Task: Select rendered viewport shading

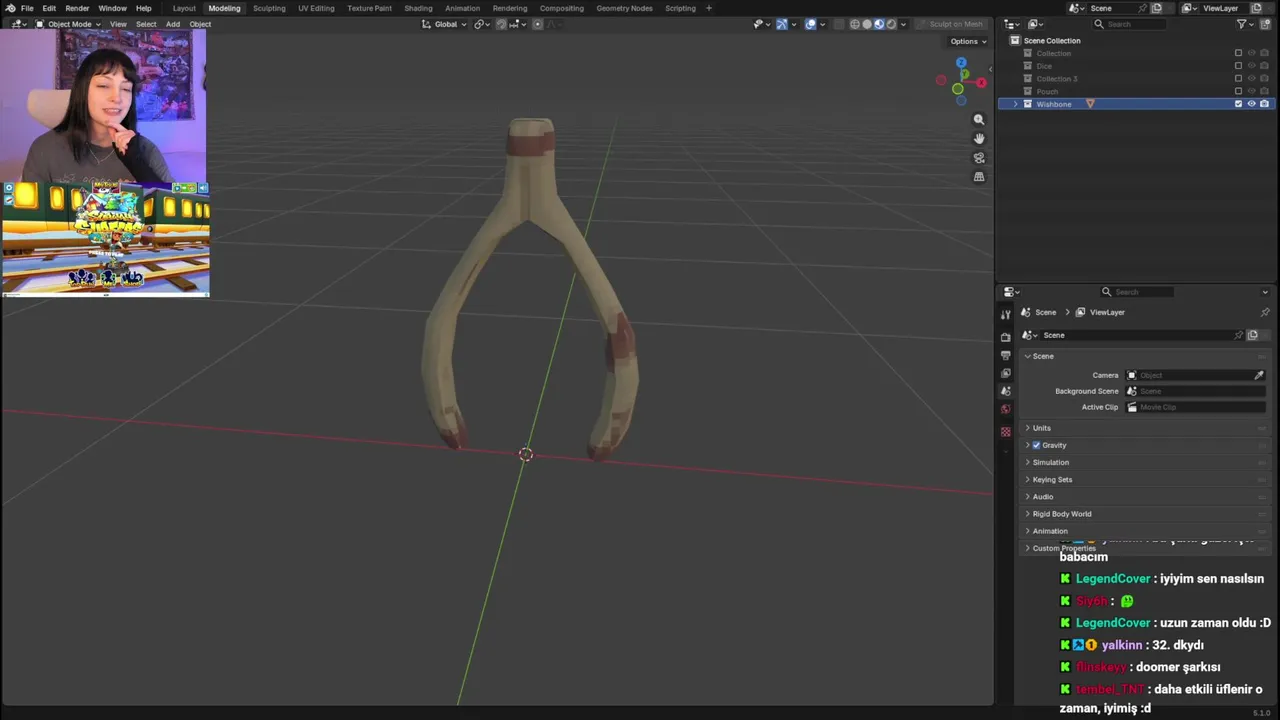Action: click(891, 24)
